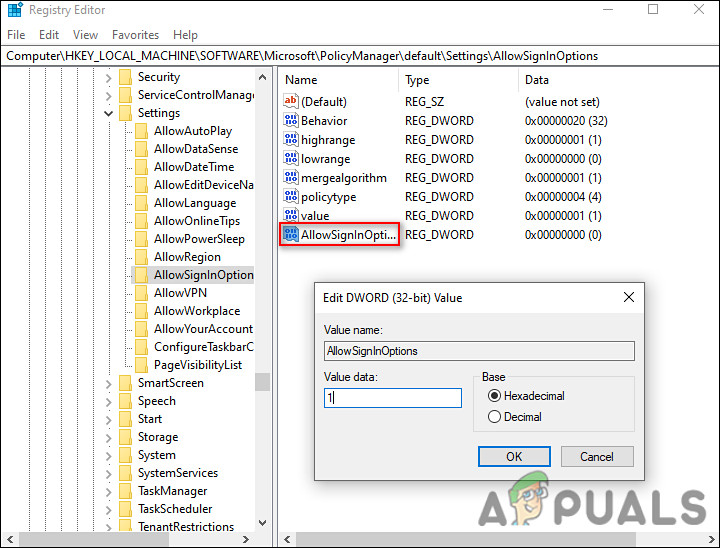
Task: Click the AllowSignInOpti... DWORD value icon
Action: pyautogui.click(x=291, y=235)
